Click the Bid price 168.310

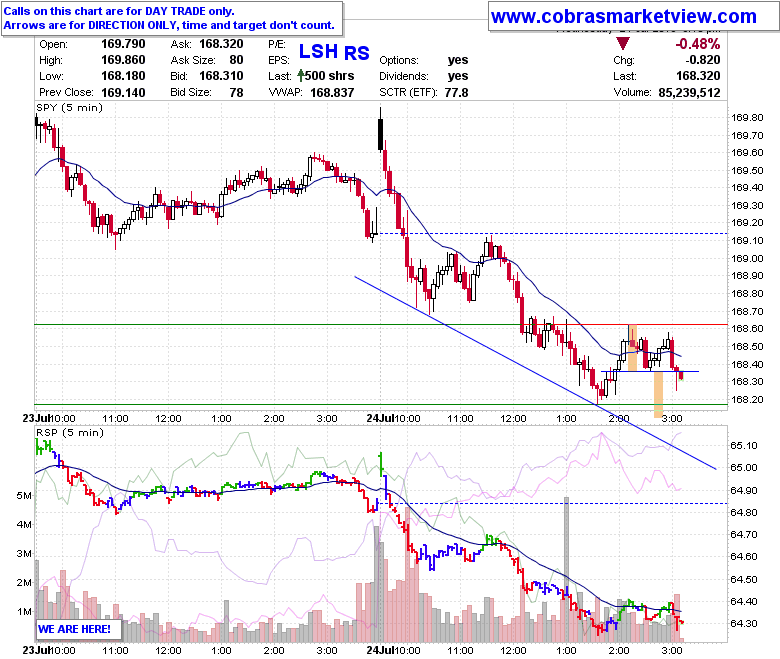221,76
